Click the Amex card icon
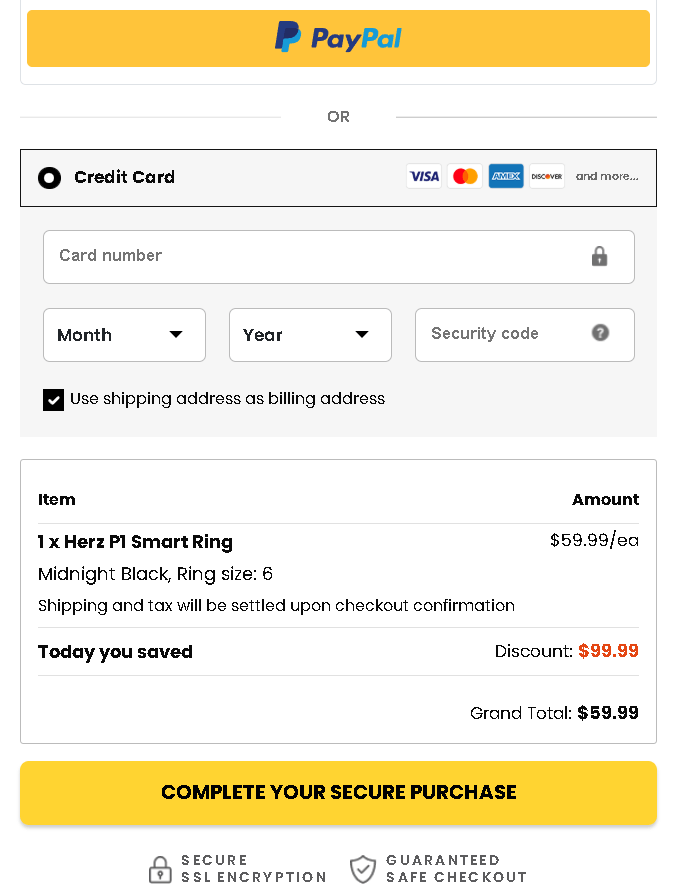 point(506,176)
